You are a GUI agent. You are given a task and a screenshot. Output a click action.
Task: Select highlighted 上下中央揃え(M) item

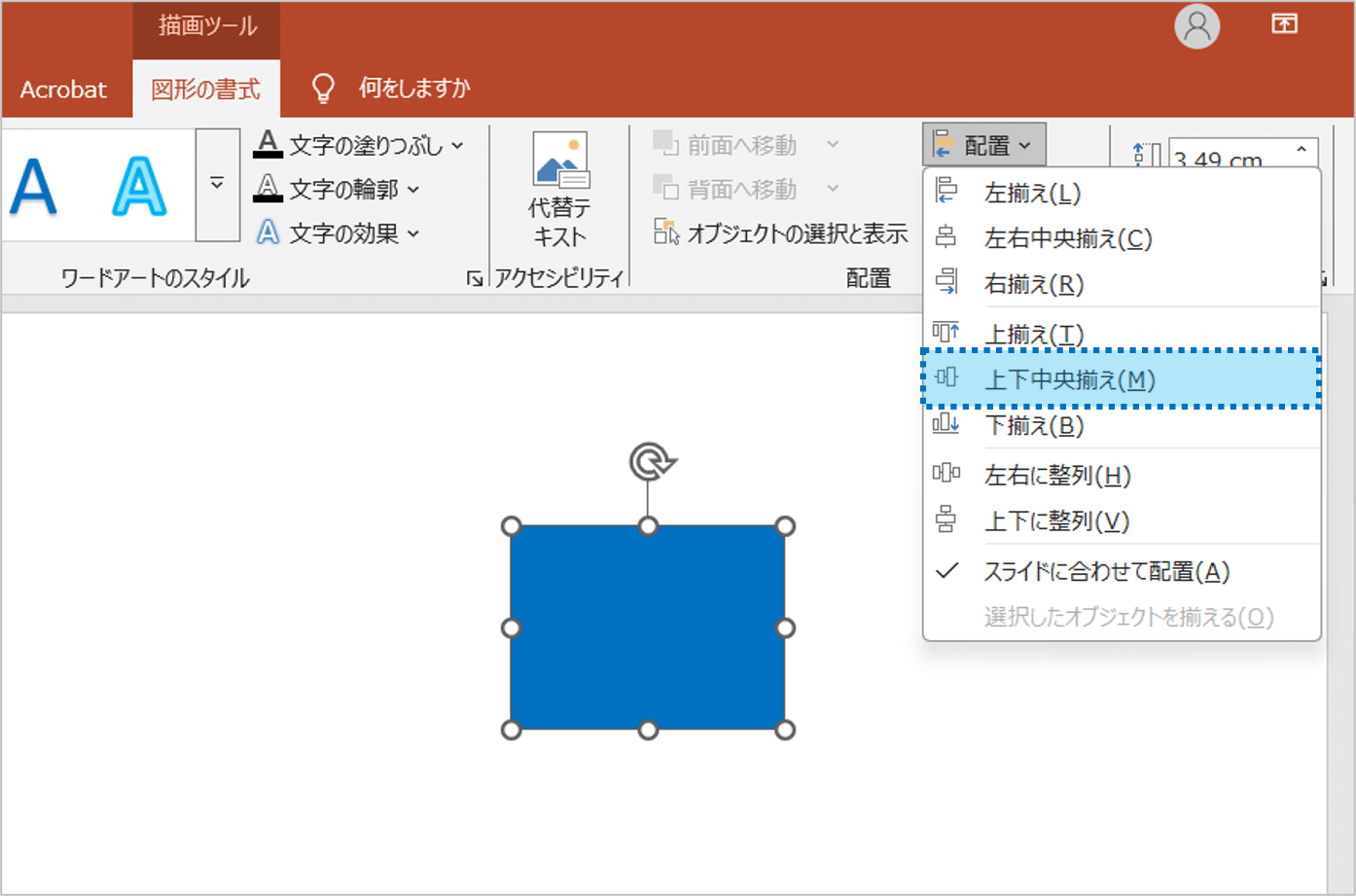coord(1122,378)
